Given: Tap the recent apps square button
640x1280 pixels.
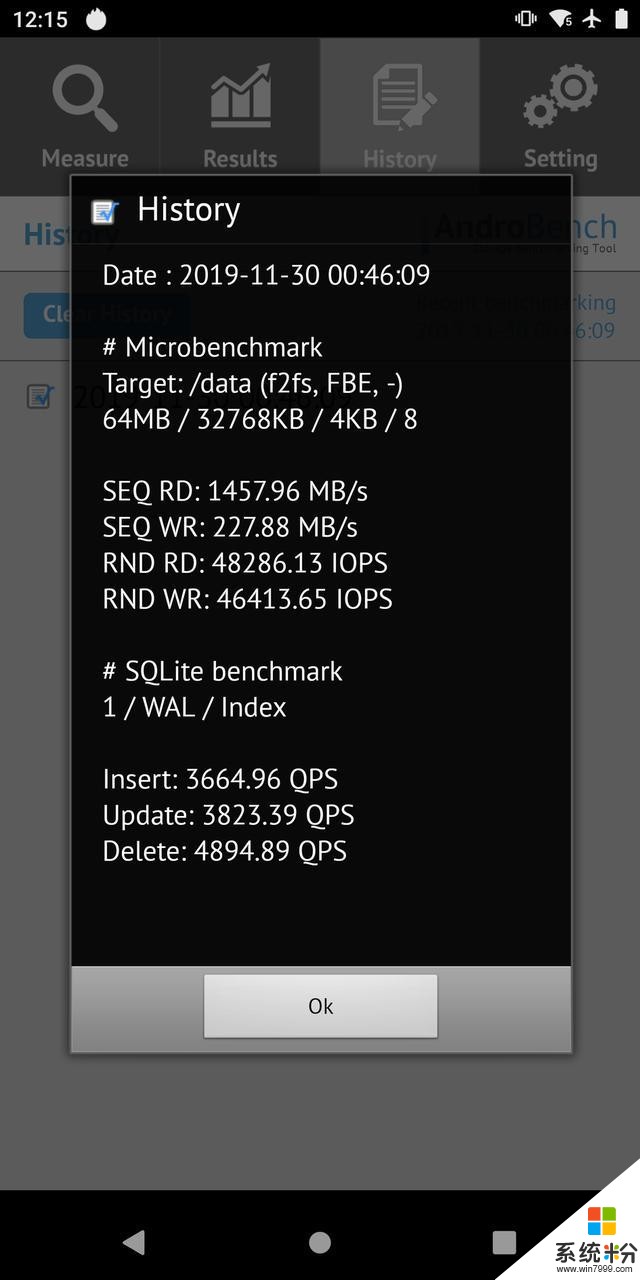Looking at the screenshot, I should [x=505, y=1242].
